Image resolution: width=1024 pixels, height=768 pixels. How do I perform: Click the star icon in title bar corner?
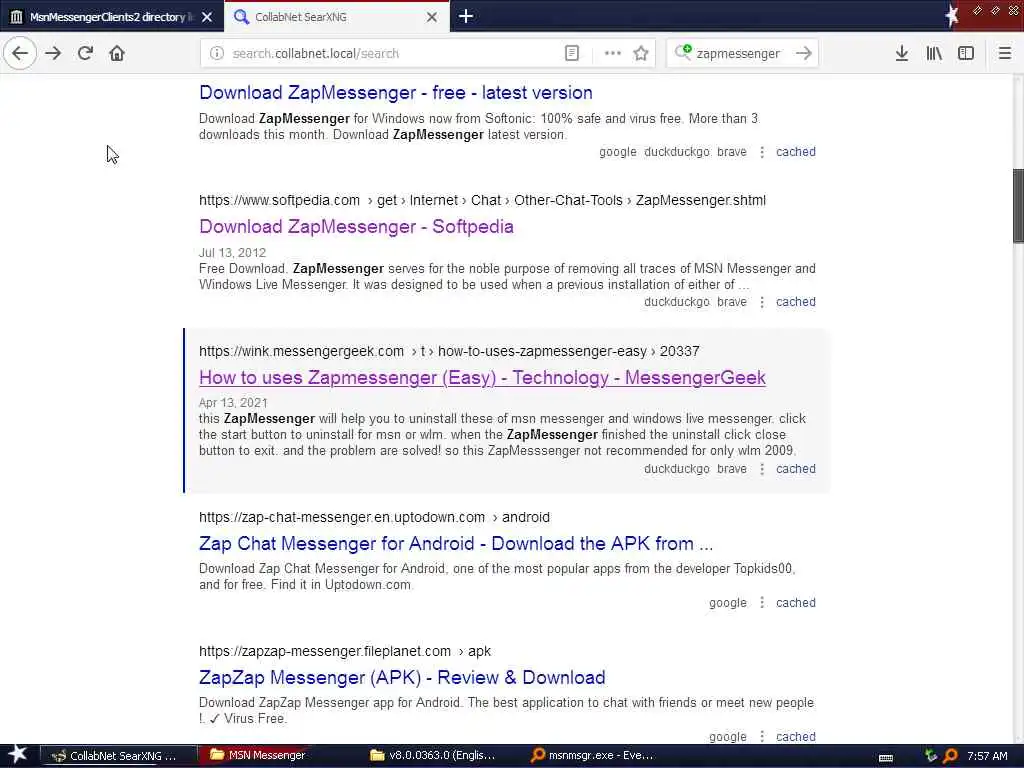[x=952, y=16]
